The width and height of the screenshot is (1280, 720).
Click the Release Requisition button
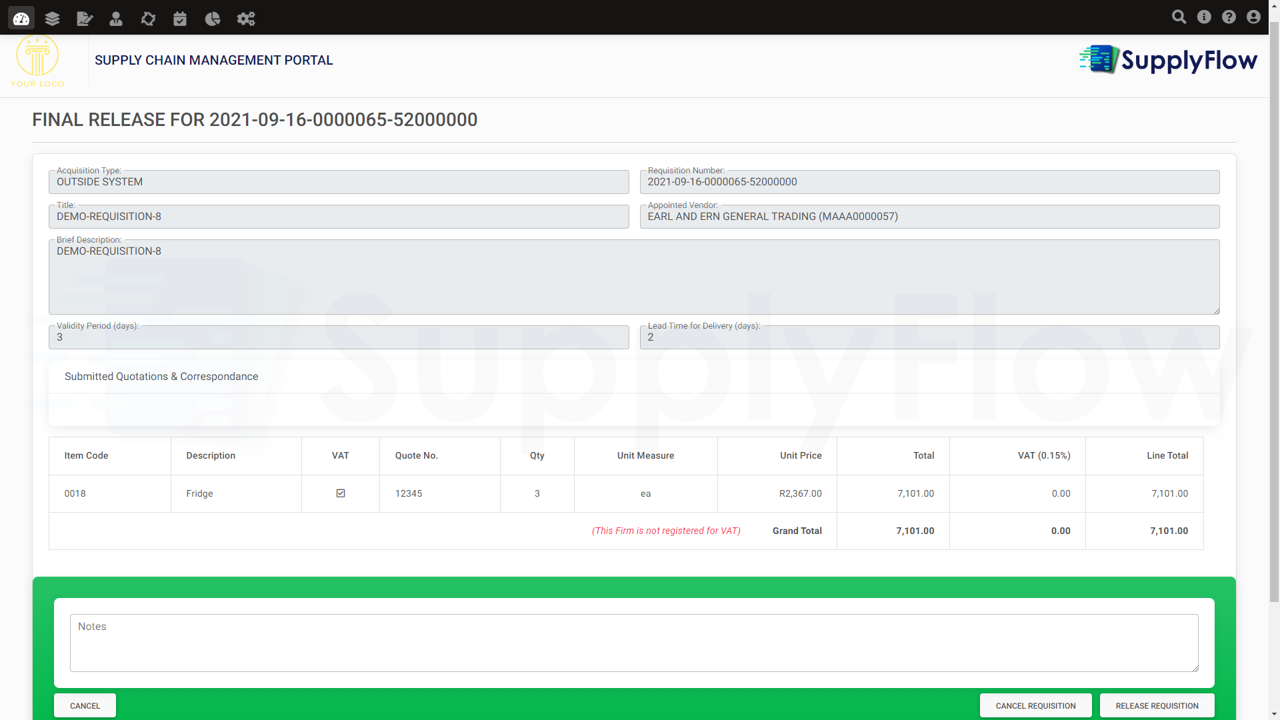pos(1157,705)
